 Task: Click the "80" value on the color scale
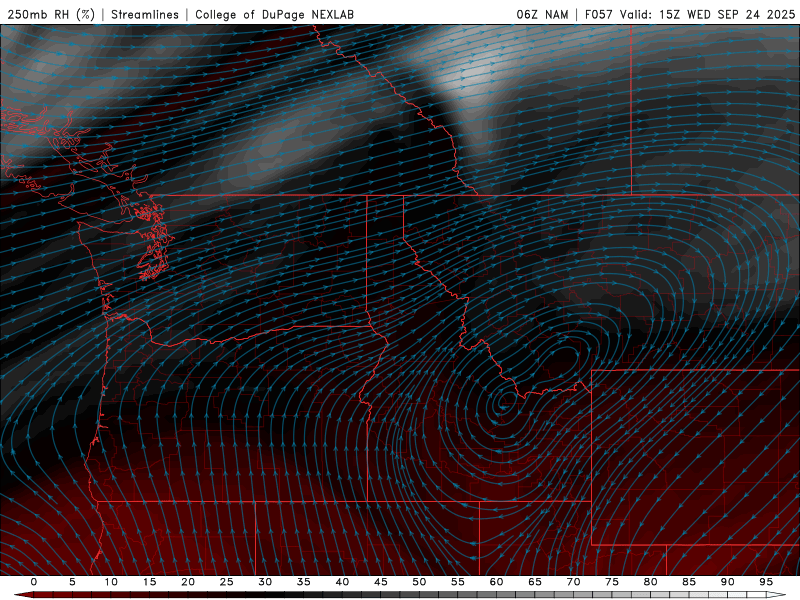coord(650,582)
